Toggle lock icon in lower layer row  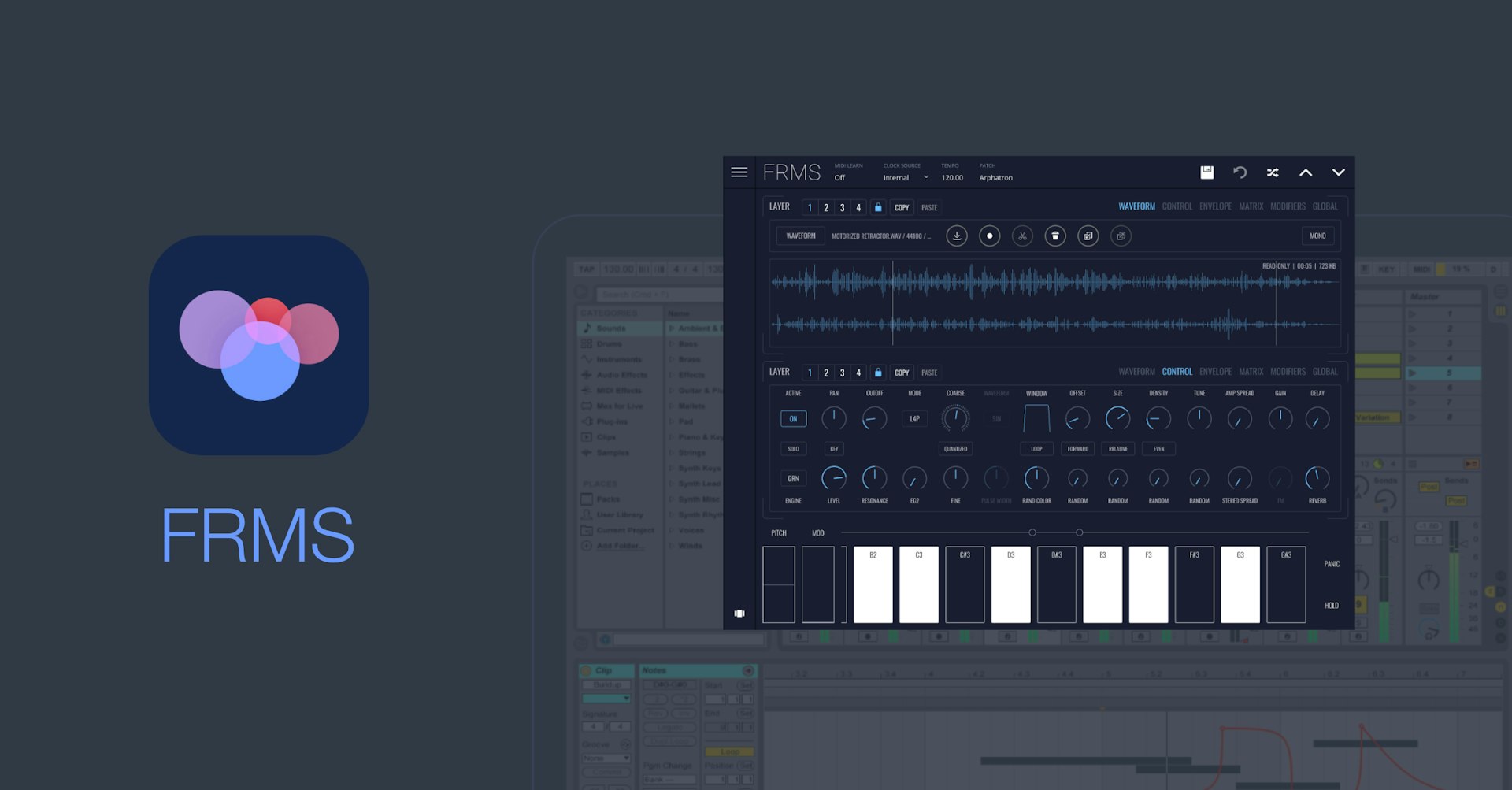pos(878,373)
